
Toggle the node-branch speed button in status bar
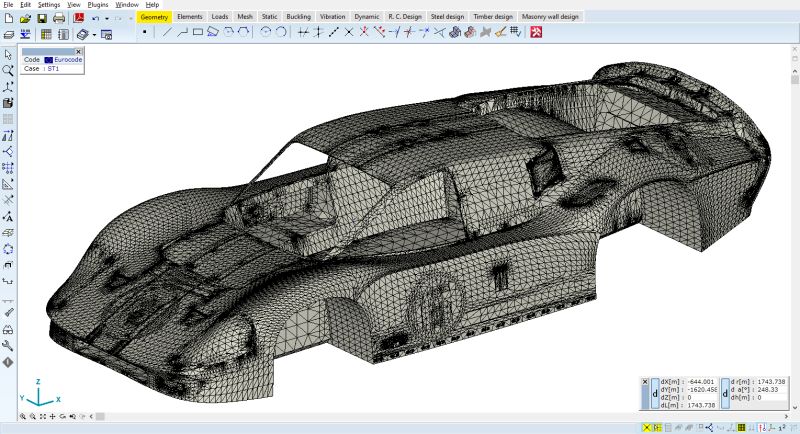click(710, 428)
